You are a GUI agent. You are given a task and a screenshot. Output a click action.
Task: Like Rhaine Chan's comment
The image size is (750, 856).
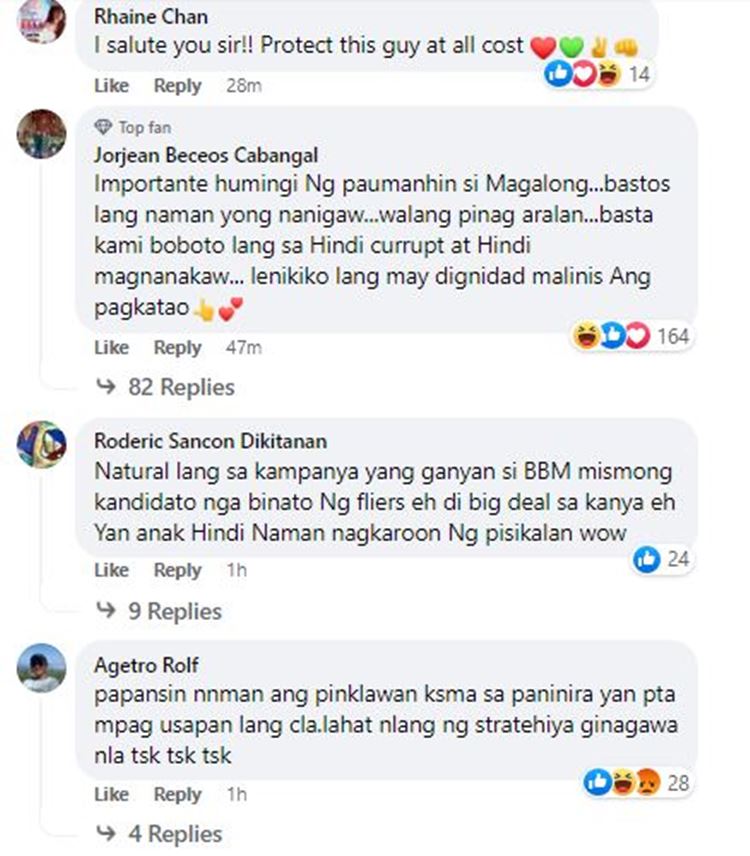tap(111, 86)
